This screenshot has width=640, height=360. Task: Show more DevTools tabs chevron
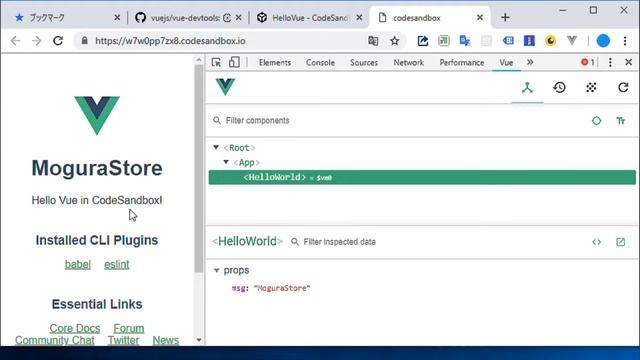pos(530,62)
